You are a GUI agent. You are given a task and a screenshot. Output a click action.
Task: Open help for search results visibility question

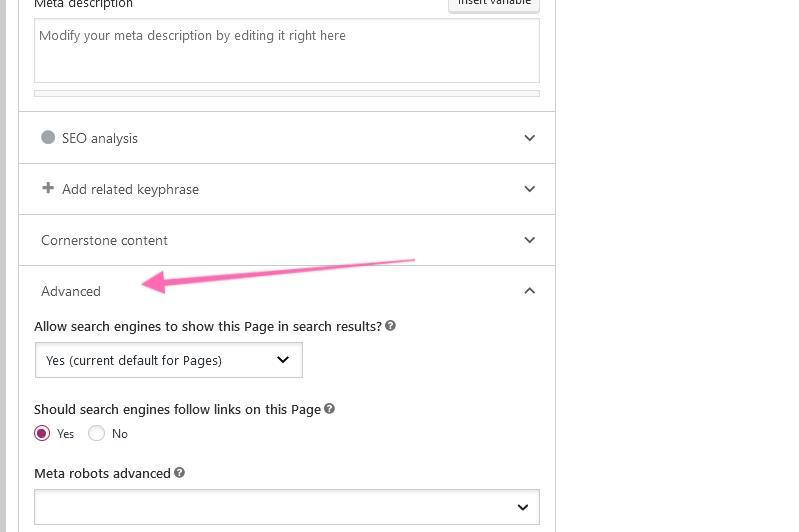[x=391, y=326]
